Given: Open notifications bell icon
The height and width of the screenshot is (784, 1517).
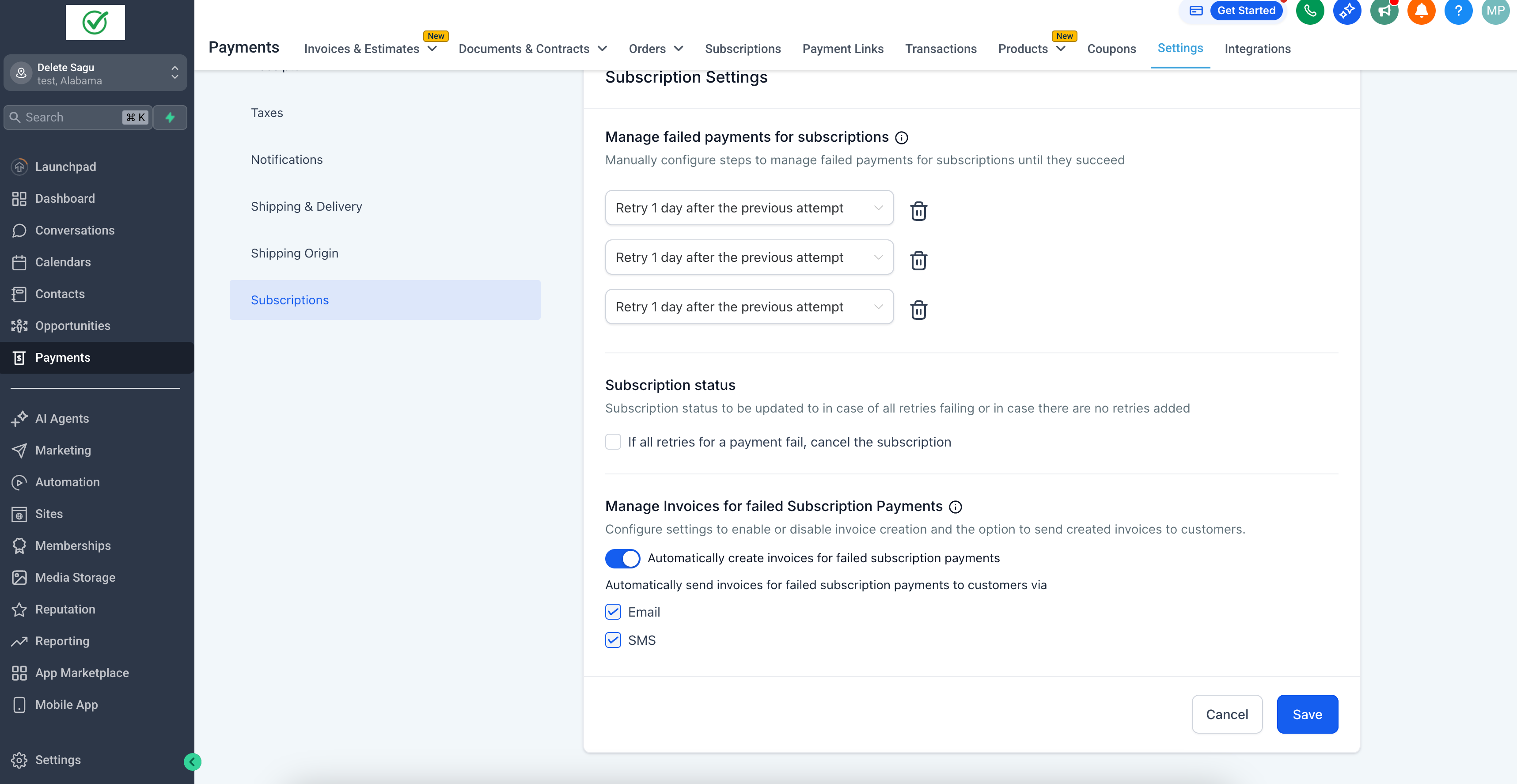Looking at the screenshot, I should coord(1420,11).
